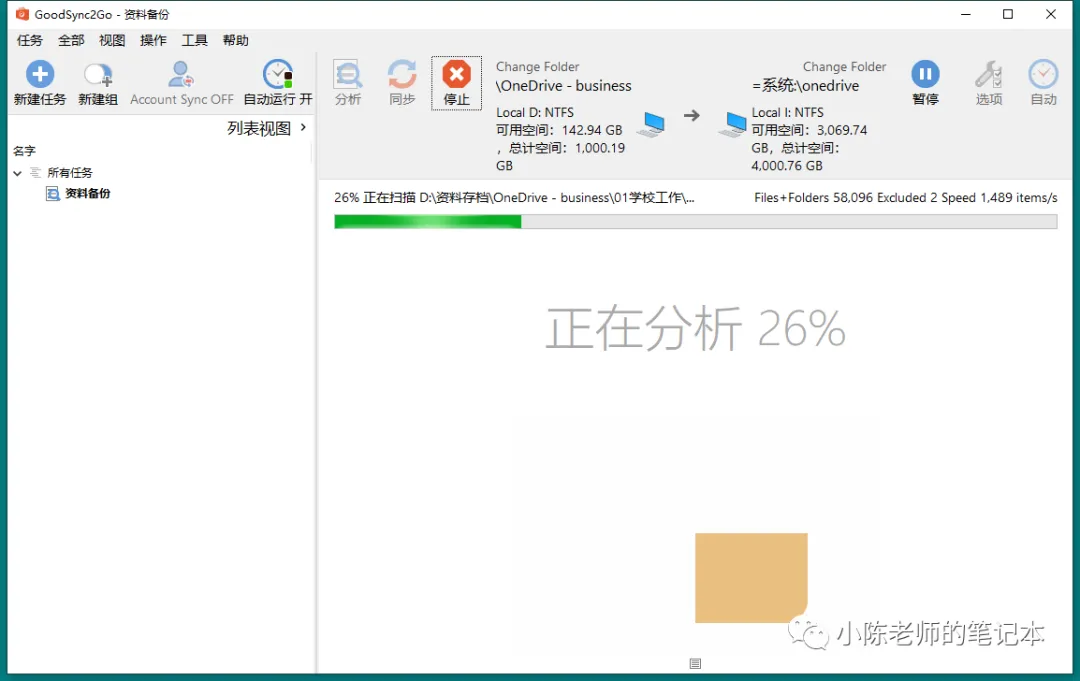Click left Change Folder link
Screen dimensions: 1080x681
pyautogui.click(x=537, y=67)
